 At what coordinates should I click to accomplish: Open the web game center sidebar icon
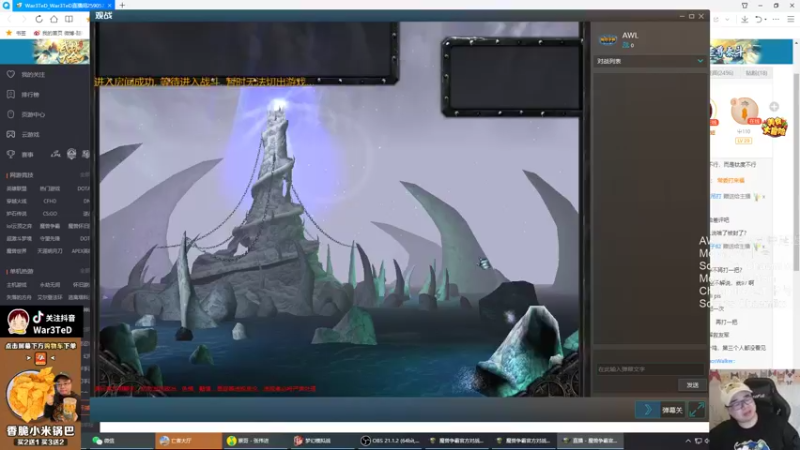coord(11,114)
